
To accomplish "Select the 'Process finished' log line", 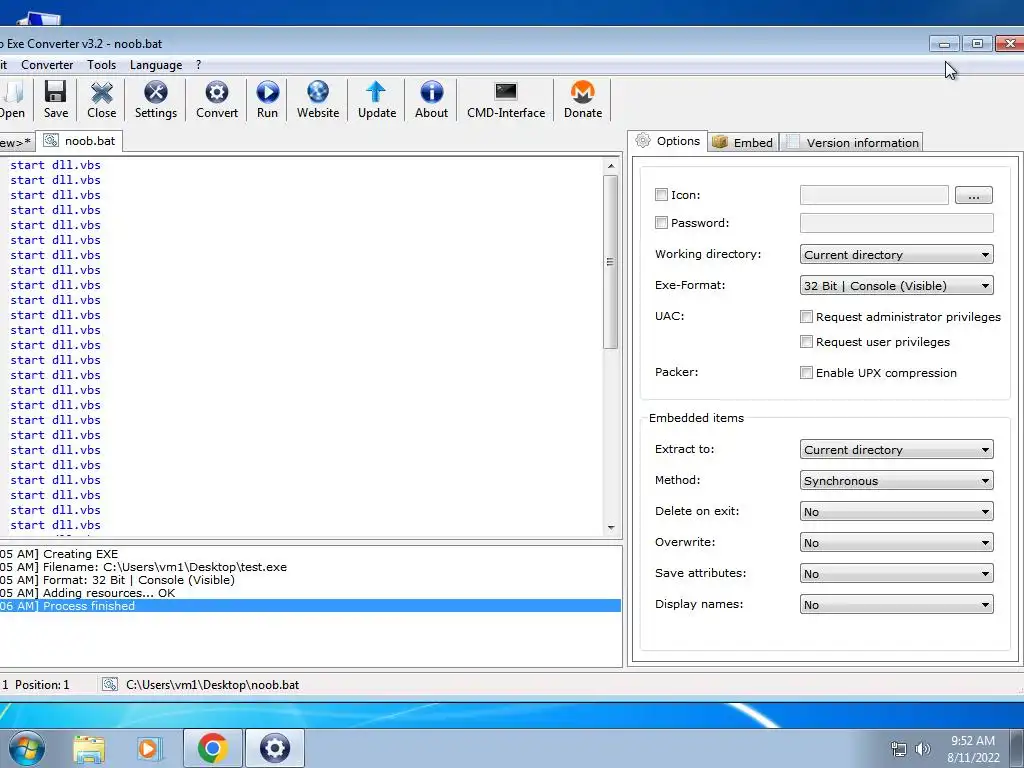I will pyautogui.click(x=310, y=606).
